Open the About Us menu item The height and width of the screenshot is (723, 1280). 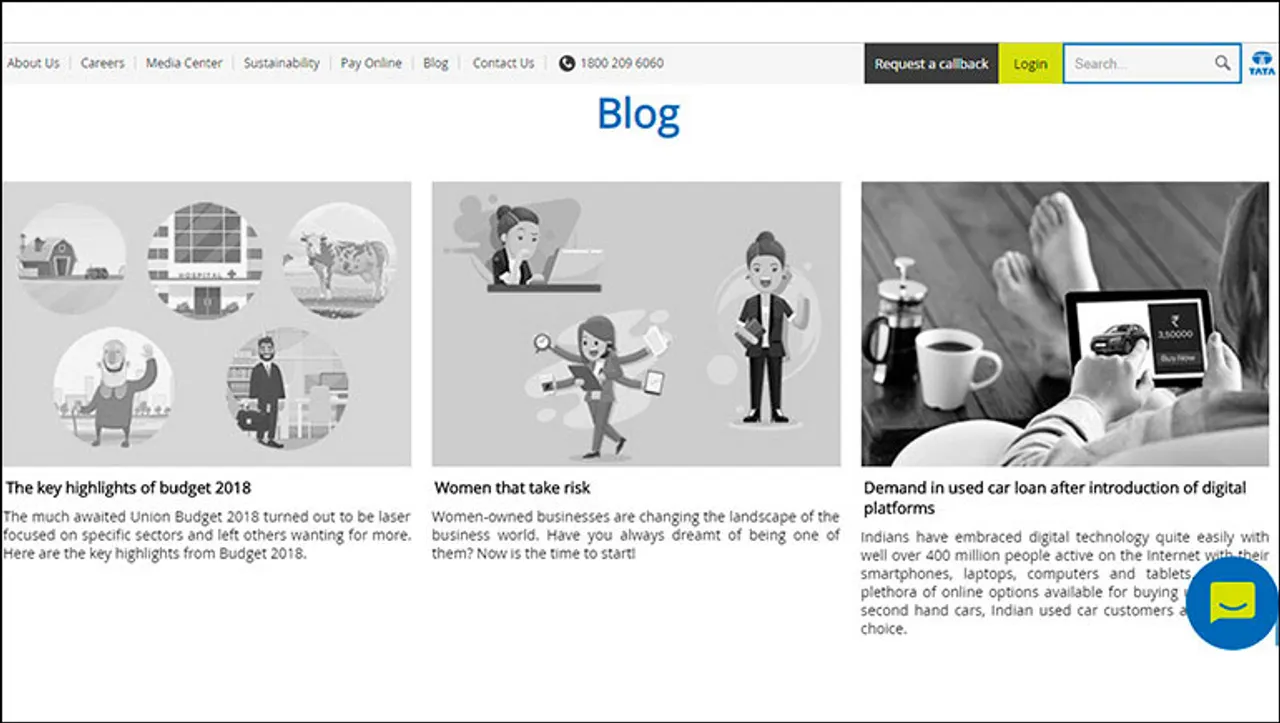pyautogui.click(x=33, y=63)
